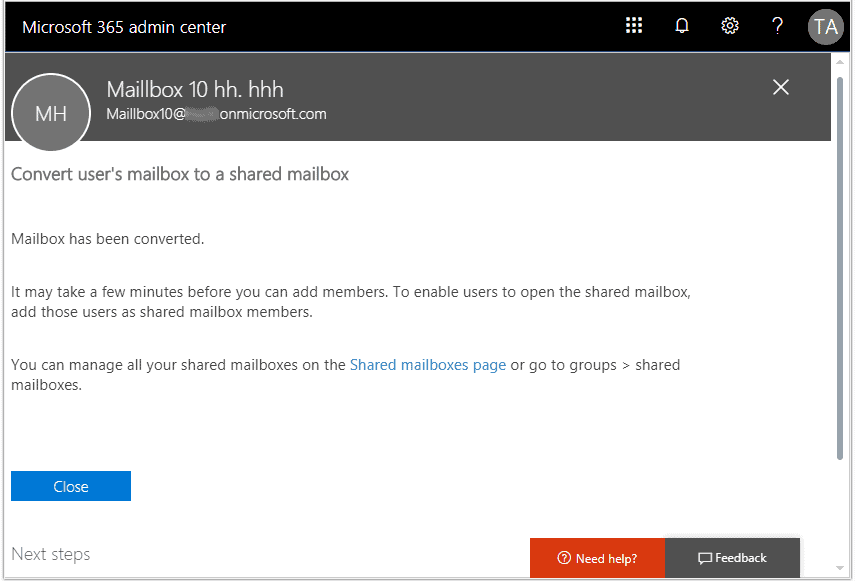
Task: Open the notifications bell
Action: 681,26
